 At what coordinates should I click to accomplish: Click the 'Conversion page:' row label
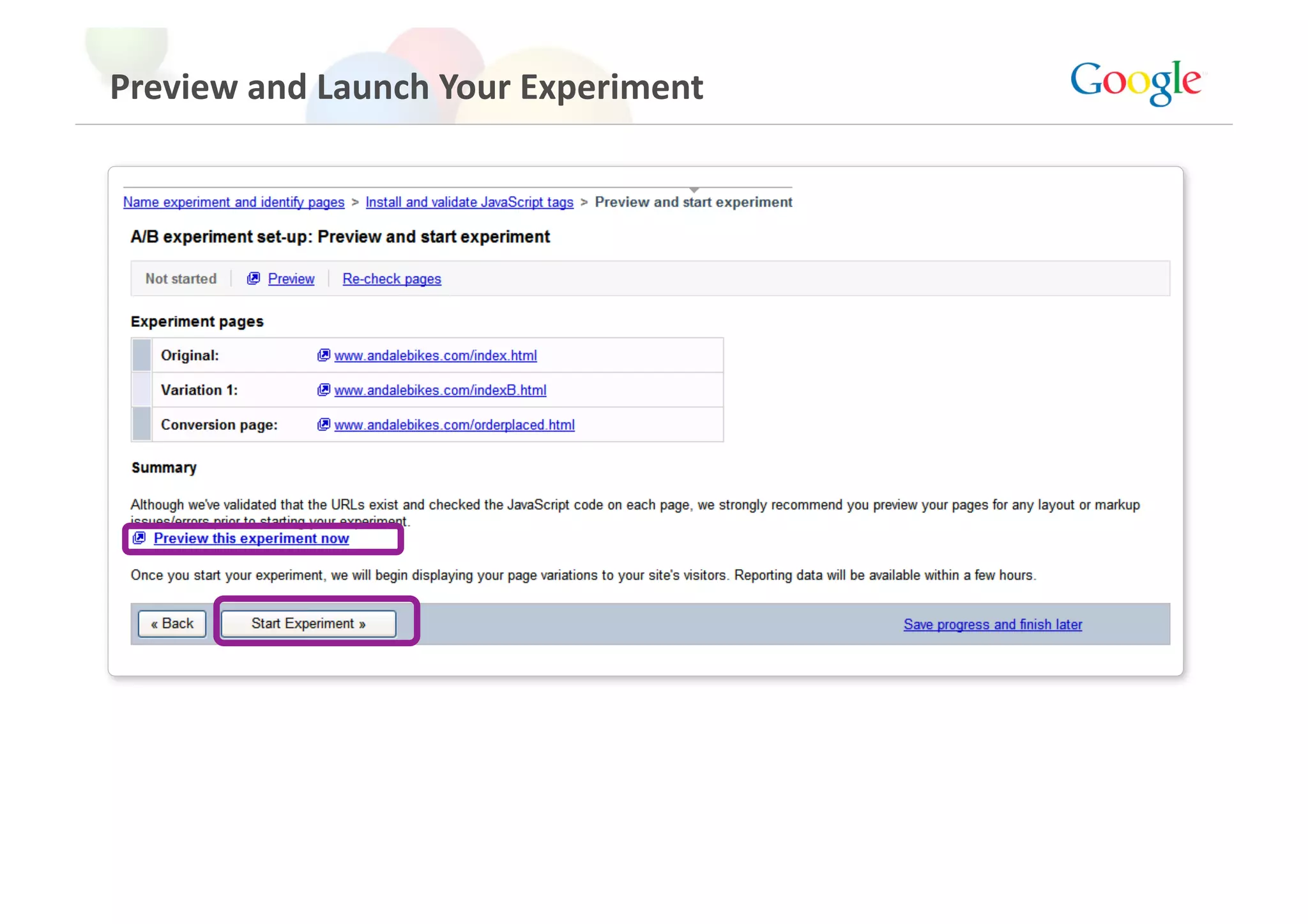[219, 425]
